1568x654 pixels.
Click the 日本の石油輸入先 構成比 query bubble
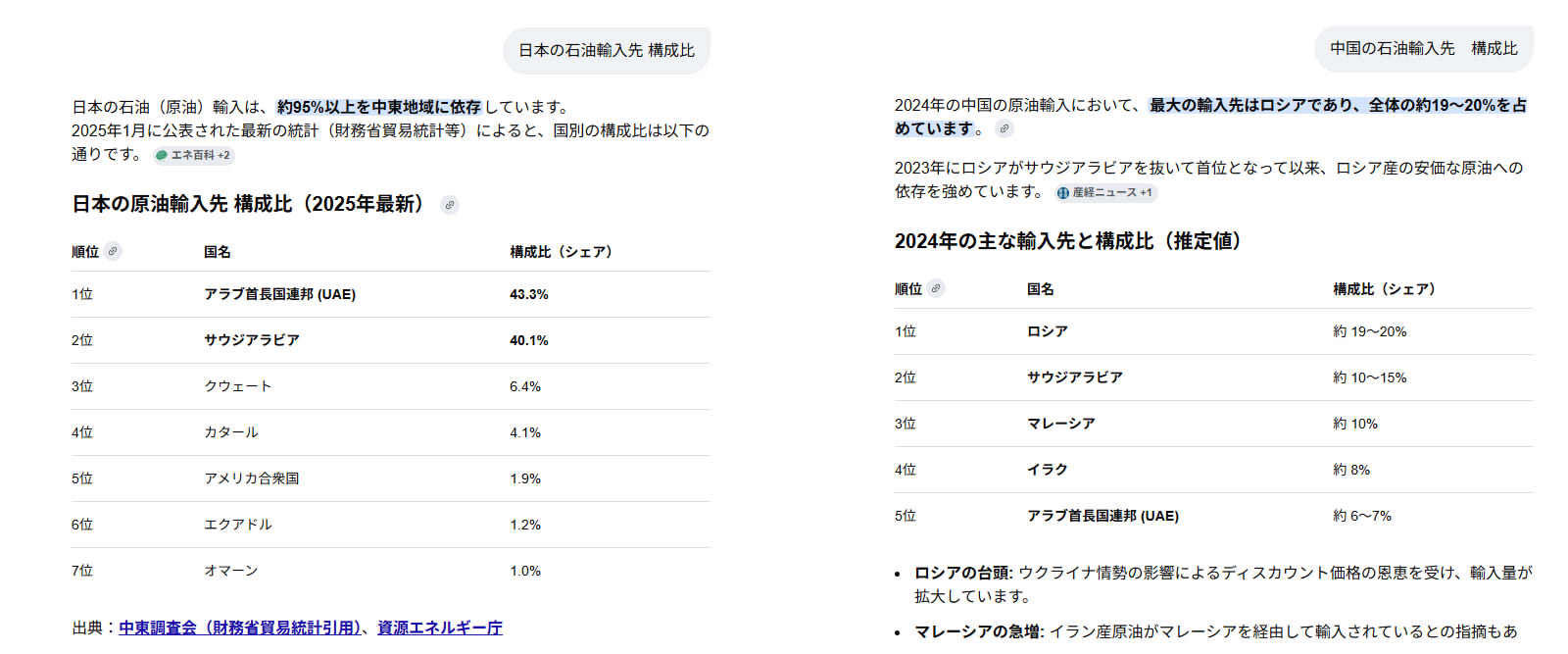tap(606, 50)
